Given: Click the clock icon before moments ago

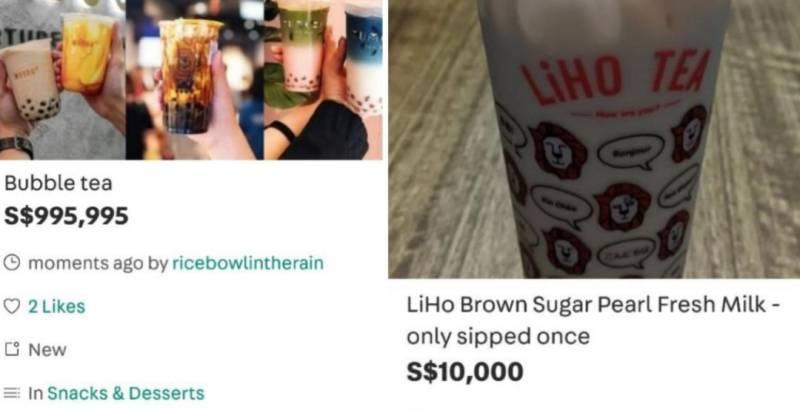Looking at the screenshot, I should pos(12,263).
